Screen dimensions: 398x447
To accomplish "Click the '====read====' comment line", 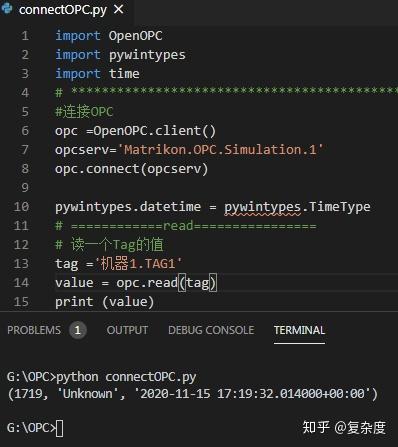I will pyautogui.click(x=186, y=226).
